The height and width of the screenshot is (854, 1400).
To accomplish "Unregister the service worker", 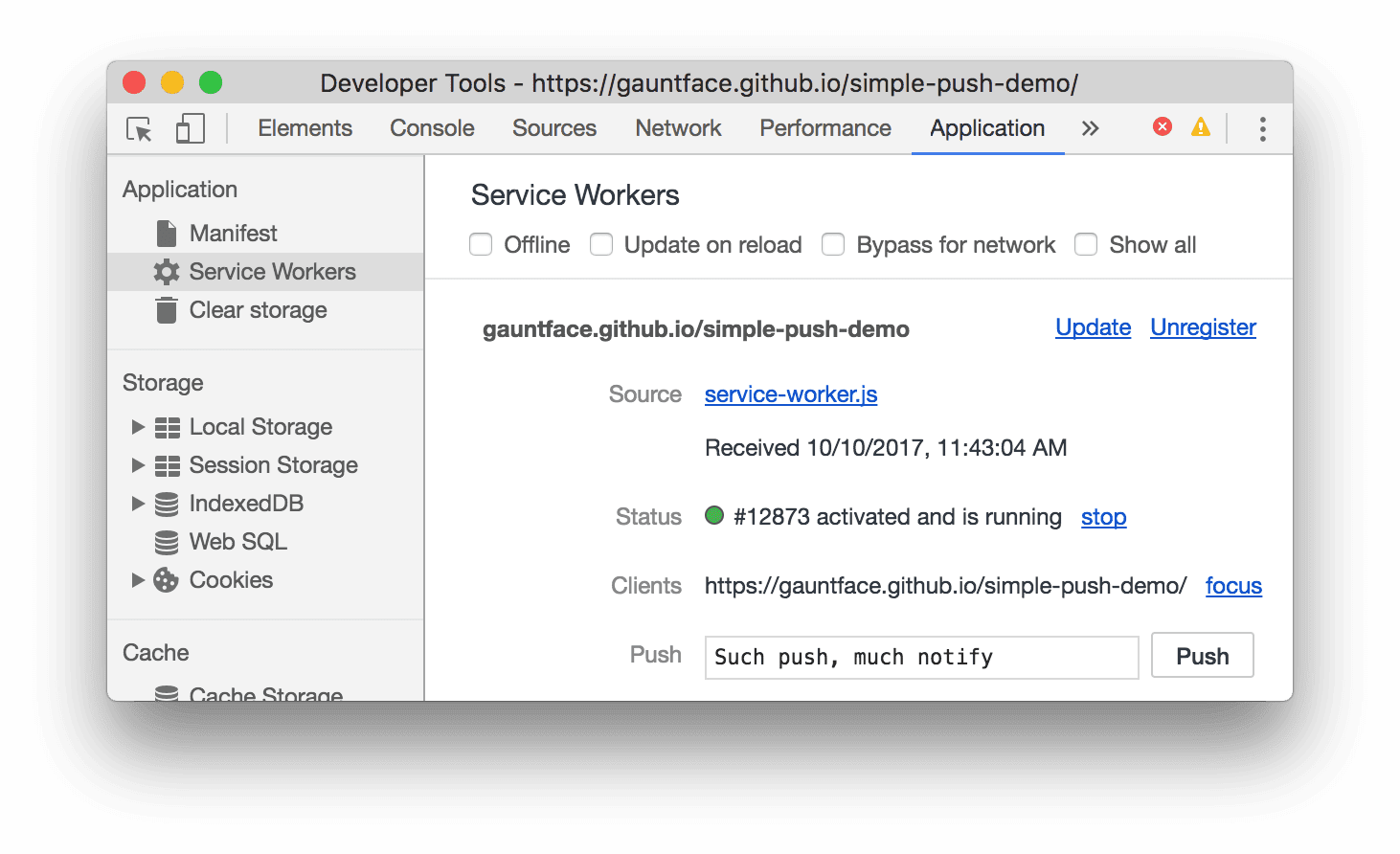I will [1202, 326].
